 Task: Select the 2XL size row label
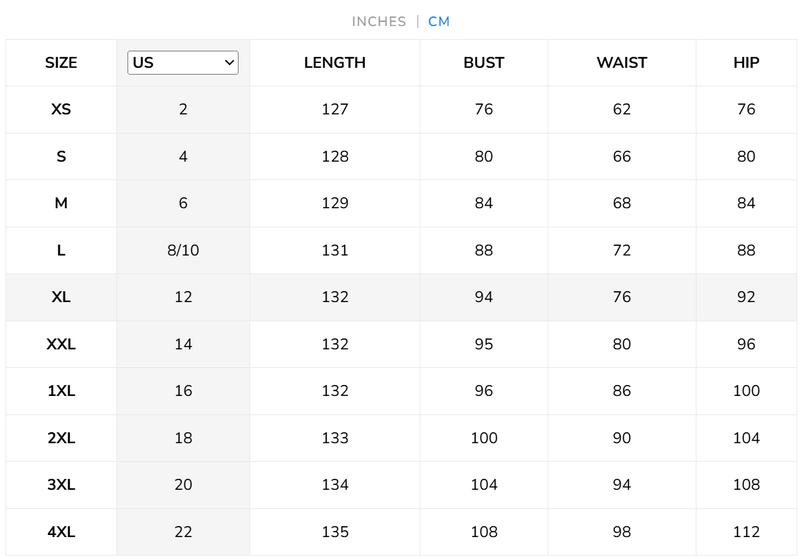tap(61, 438)
